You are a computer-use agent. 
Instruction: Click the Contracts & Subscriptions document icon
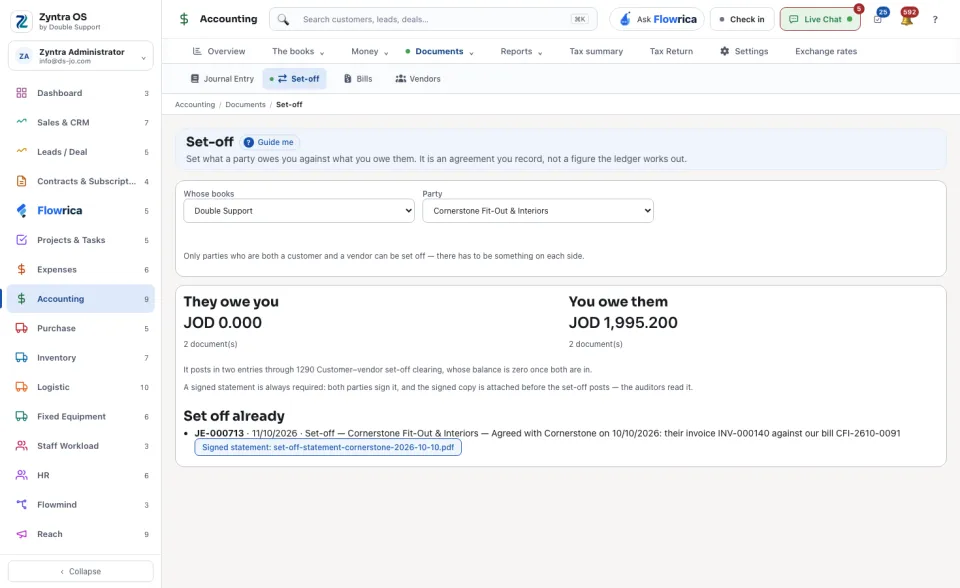tap(21, 181)
